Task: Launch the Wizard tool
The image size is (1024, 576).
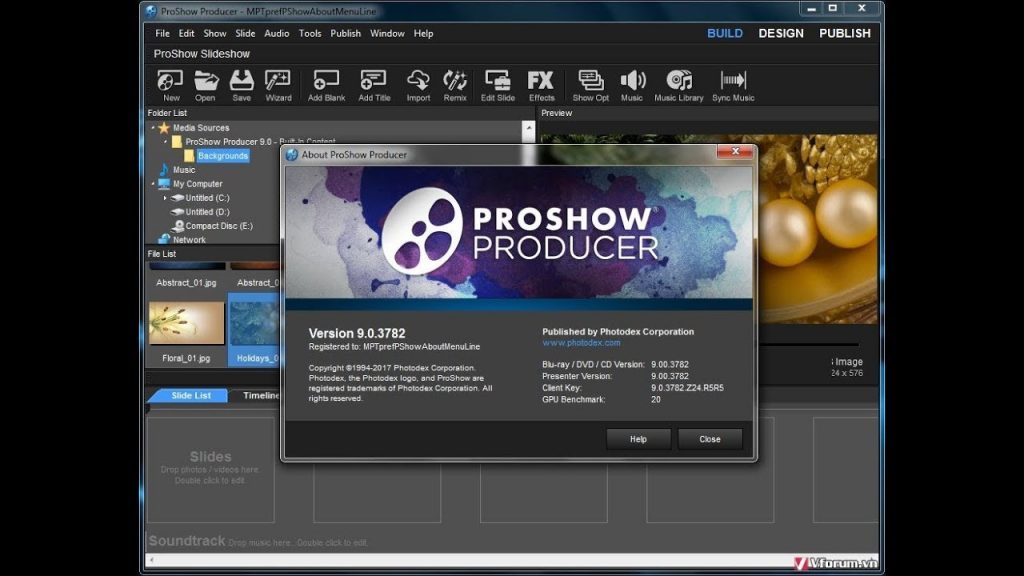Action: 278,86
